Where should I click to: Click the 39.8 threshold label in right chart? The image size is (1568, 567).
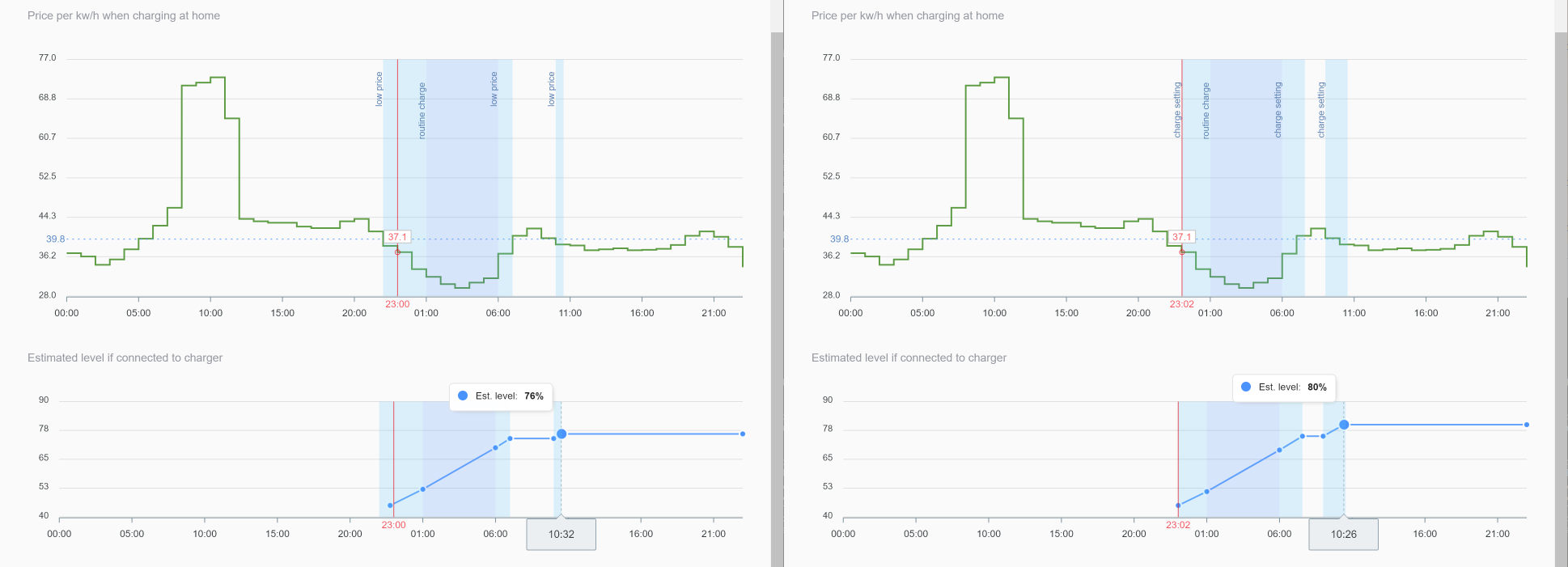coord(839,239)
